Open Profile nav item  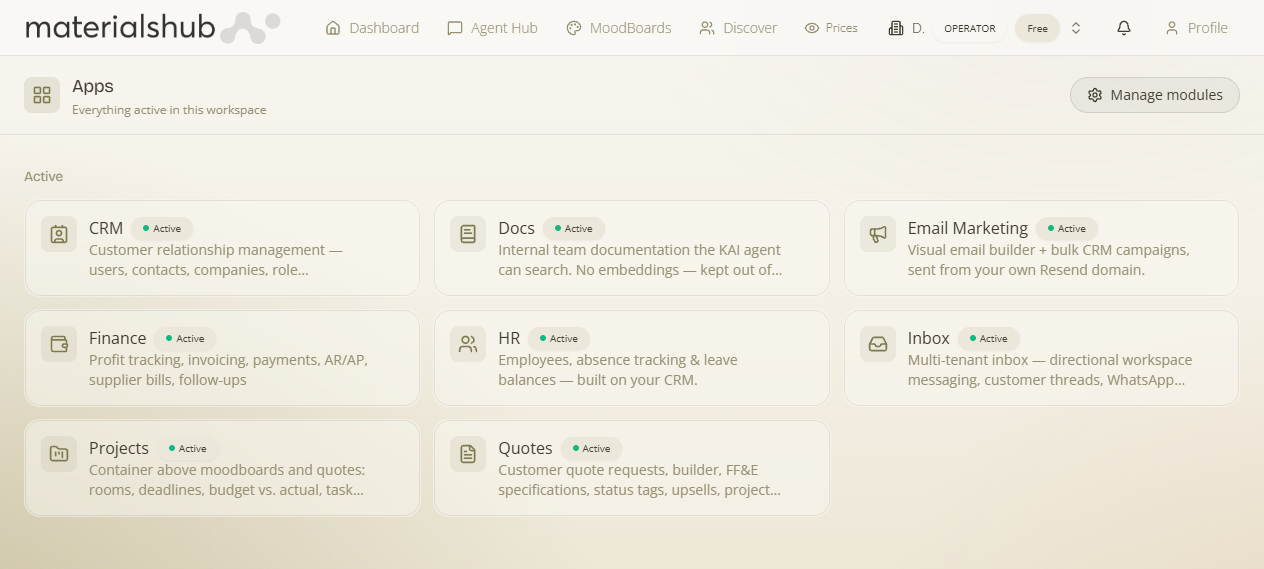click(x=1197, y=28)
